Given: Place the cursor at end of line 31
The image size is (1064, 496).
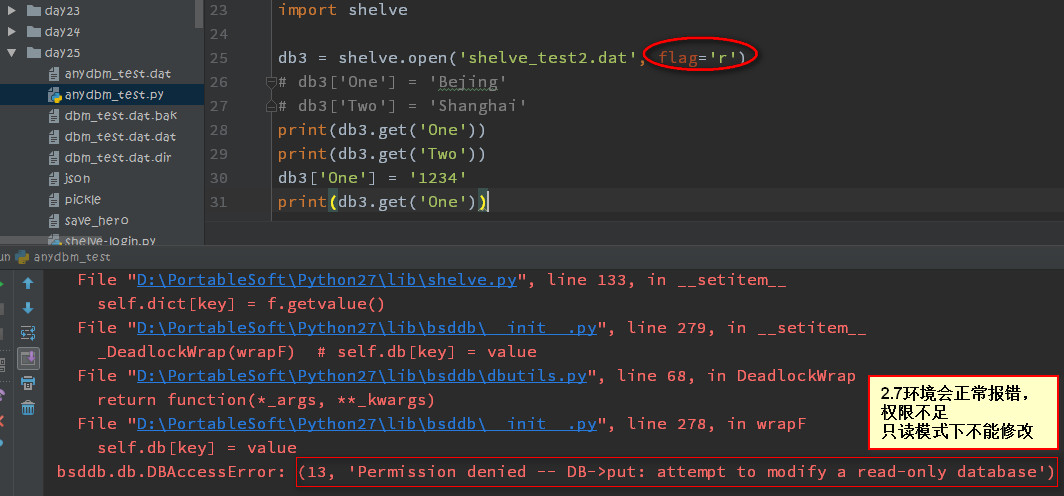Looking at the screenshot, I should [x=489, y=202].
